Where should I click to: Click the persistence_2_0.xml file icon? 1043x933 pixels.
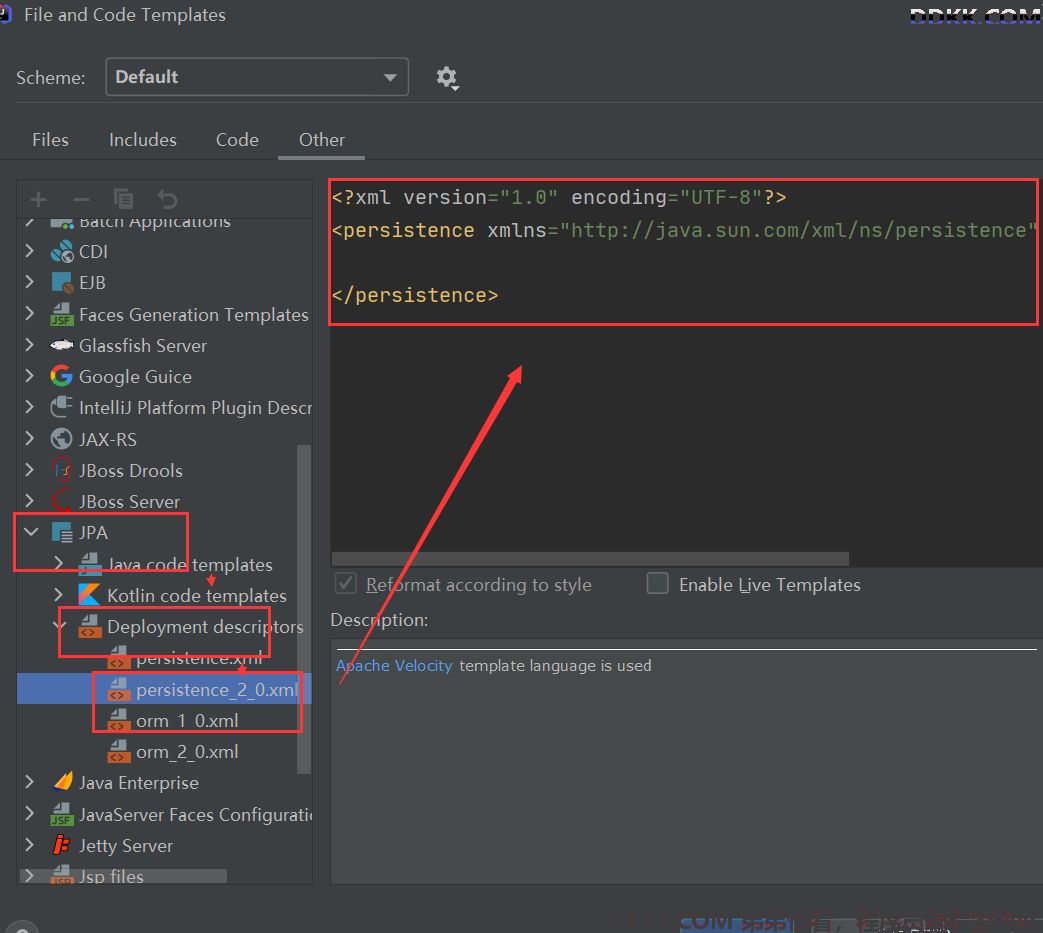(118, 690)
